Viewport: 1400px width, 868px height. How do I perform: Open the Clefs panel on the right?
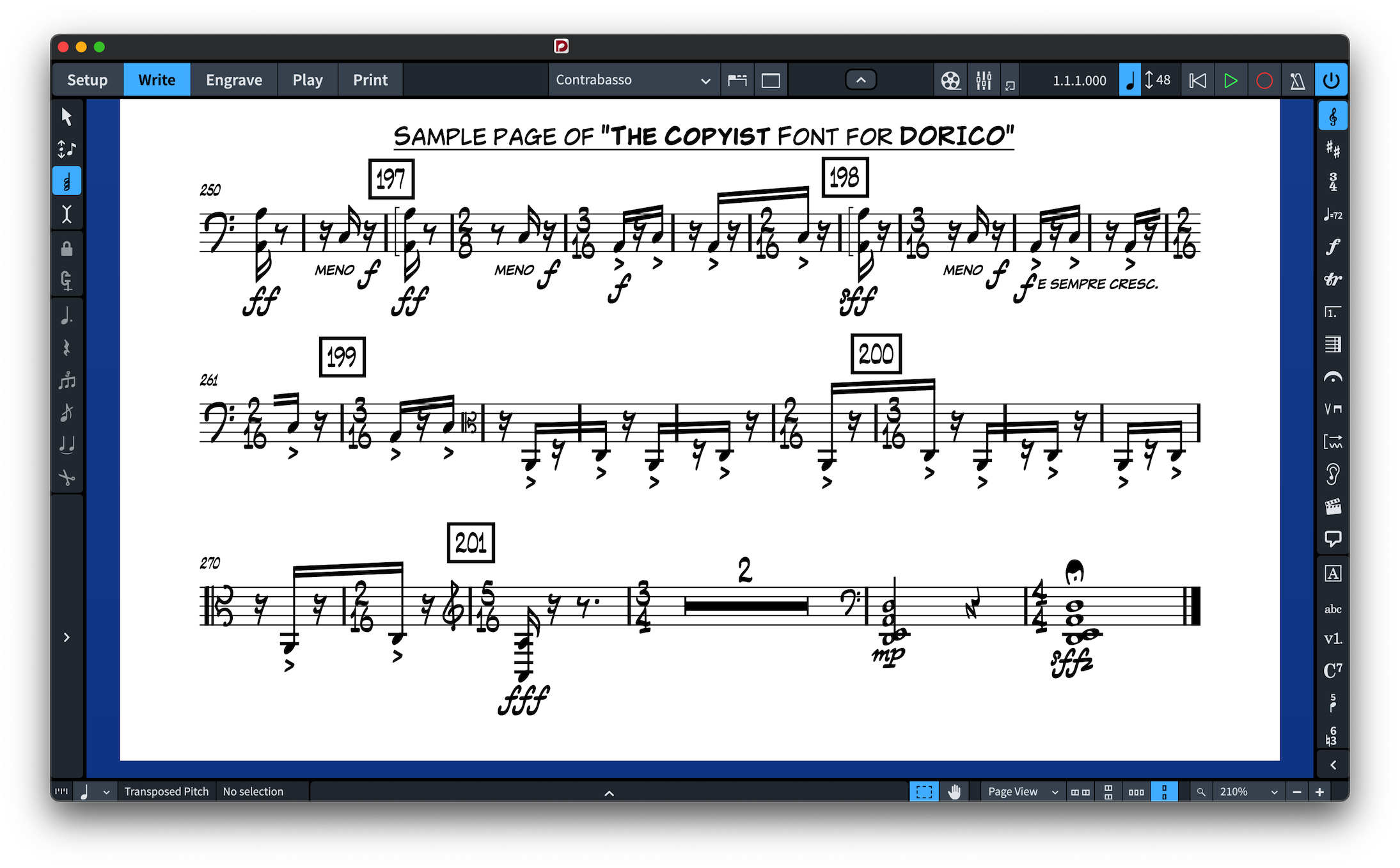(1333, 116)
